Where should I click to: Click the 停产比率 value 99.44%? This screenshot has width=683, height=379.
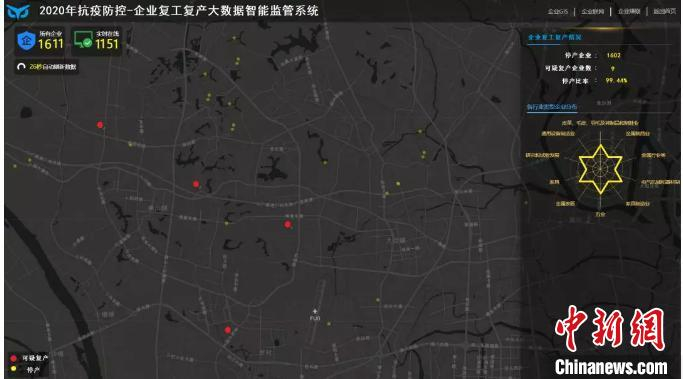point(616,81)
